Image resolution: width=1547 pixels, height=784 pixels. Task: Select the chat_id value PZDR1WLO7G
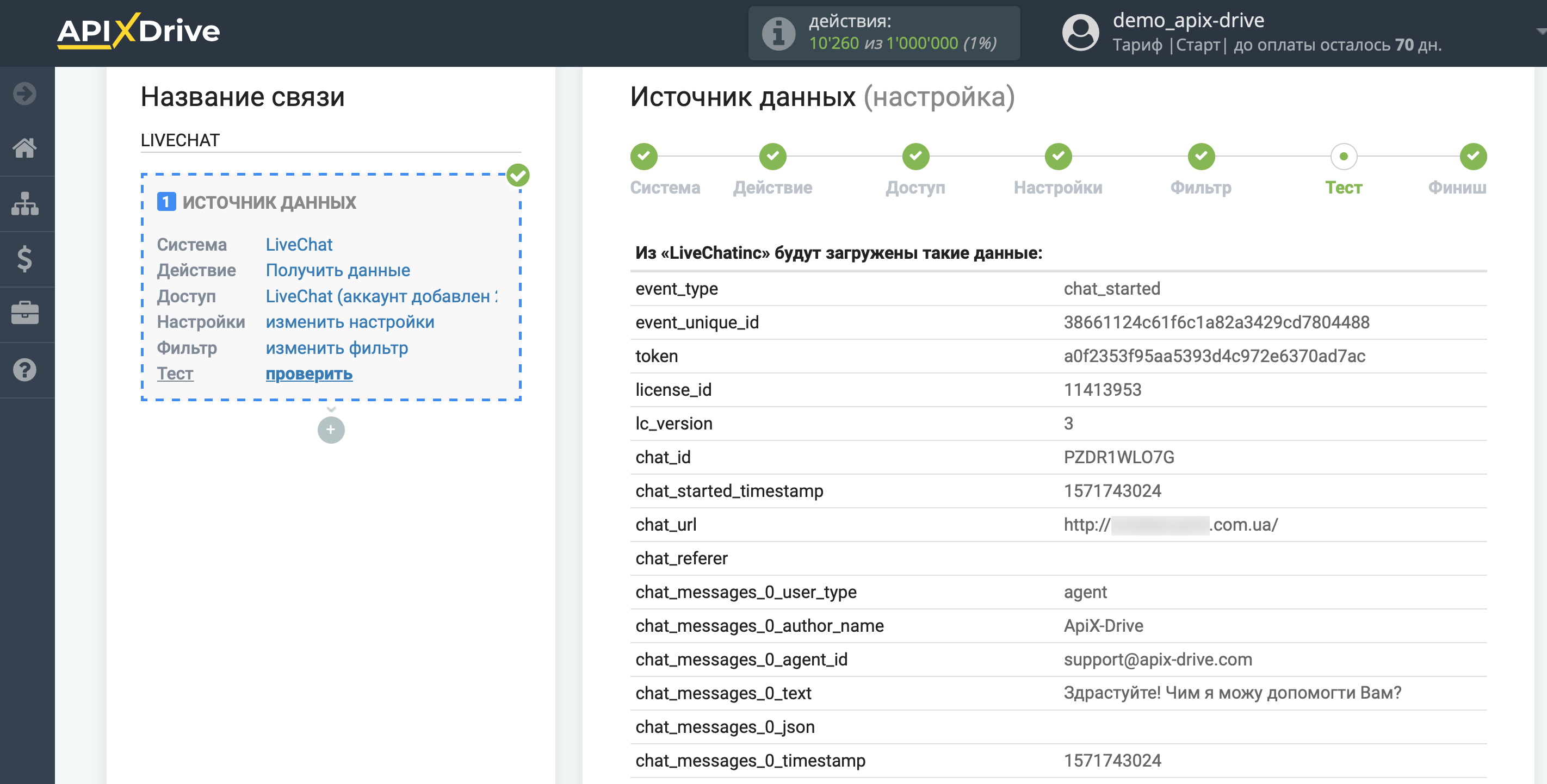(x=1119, y=457)
